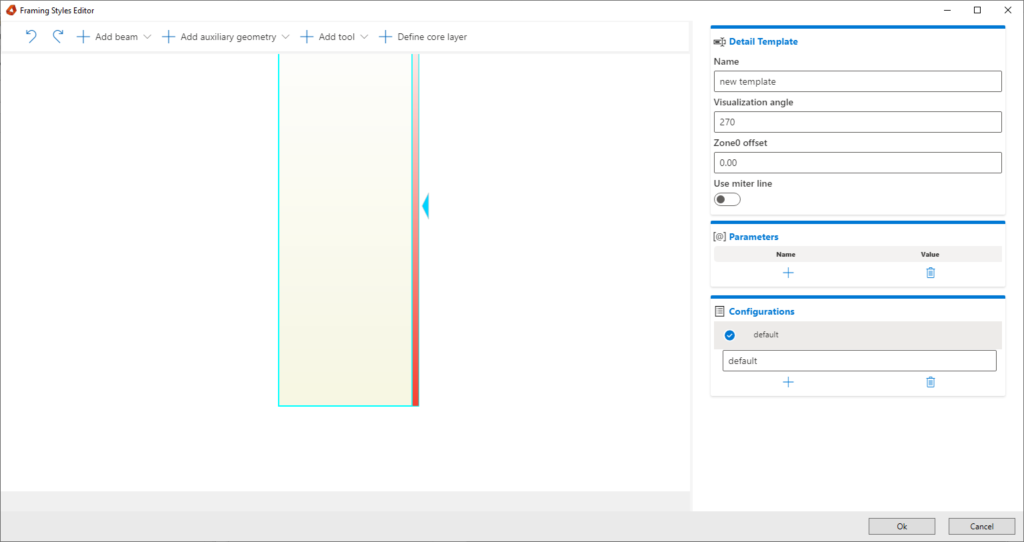This screenshot has height=542, width=1024.
Task: Open the Add auxiliary geometry dropdown arrow
Action: [x=285, y=37]
